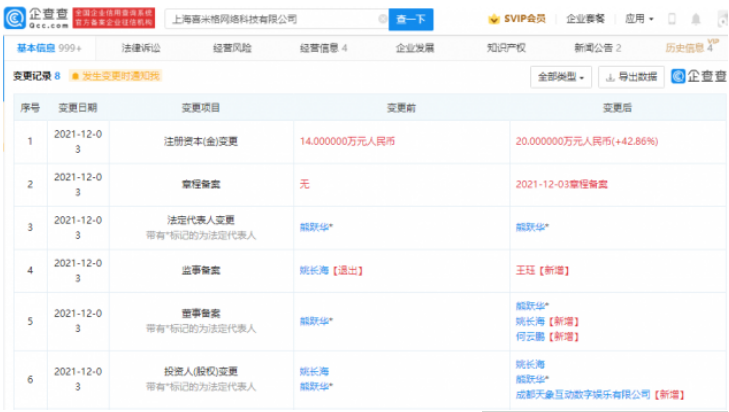Click the download icon in export data button

(x=610, y=77)
